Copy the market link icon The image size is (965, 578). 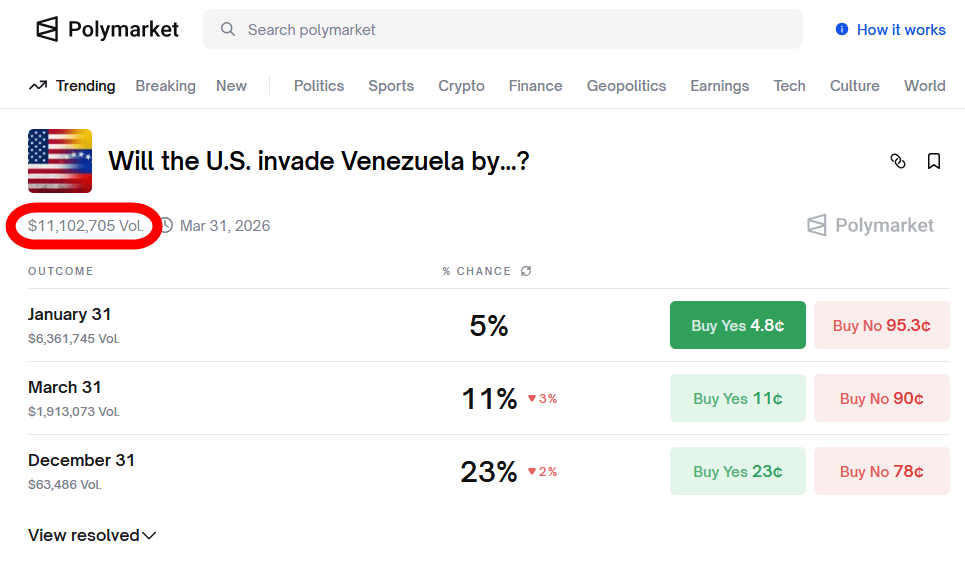pyautogui.click(x=898, y=161)
